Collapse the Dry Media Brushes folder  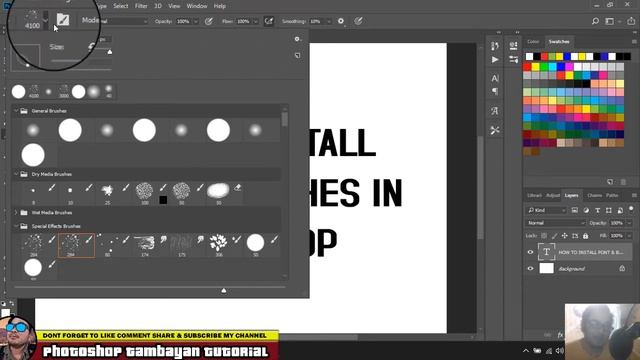pos(16,174)
